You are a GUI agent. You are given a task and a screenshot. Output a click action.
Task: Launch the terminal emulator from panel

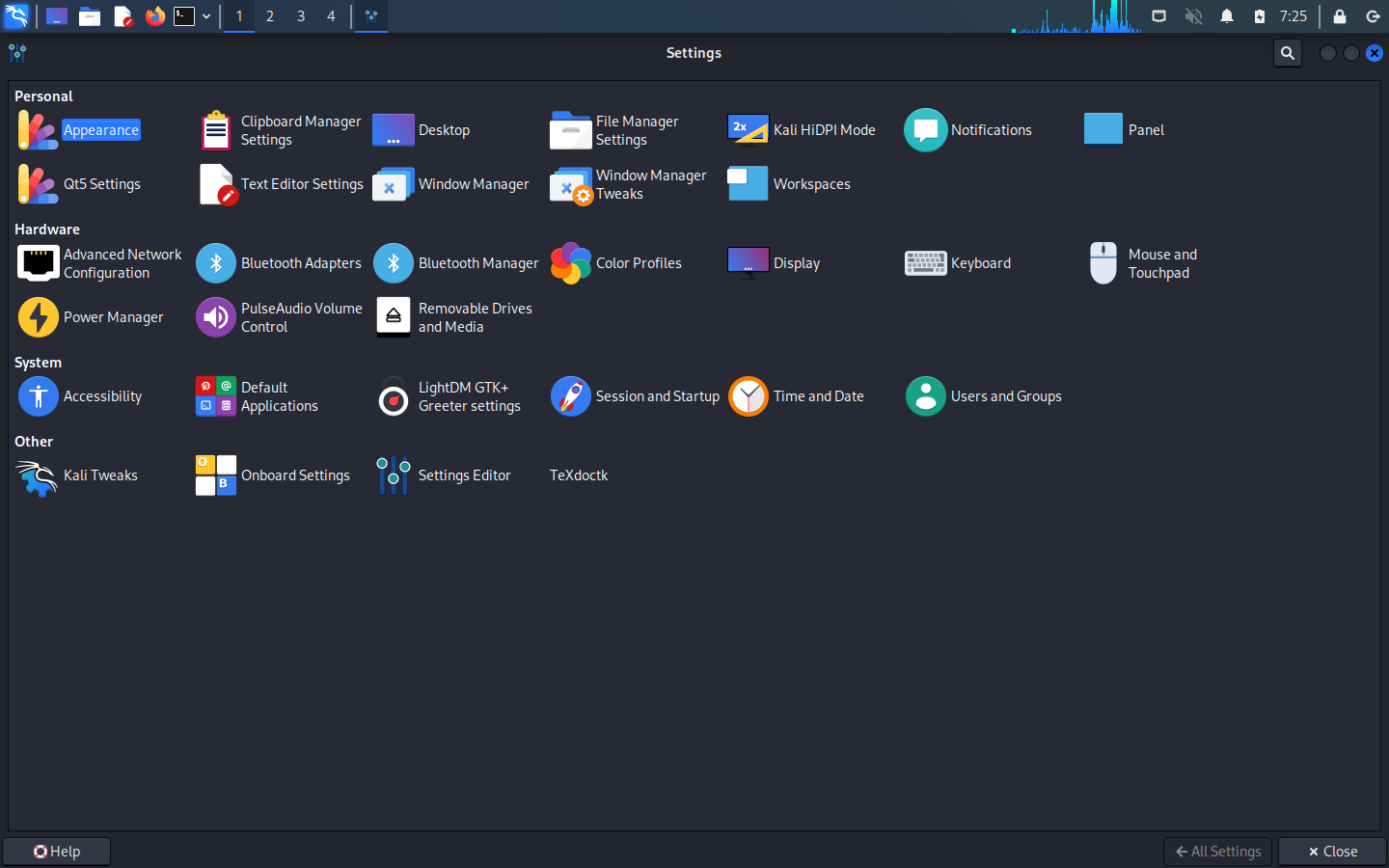184,16
